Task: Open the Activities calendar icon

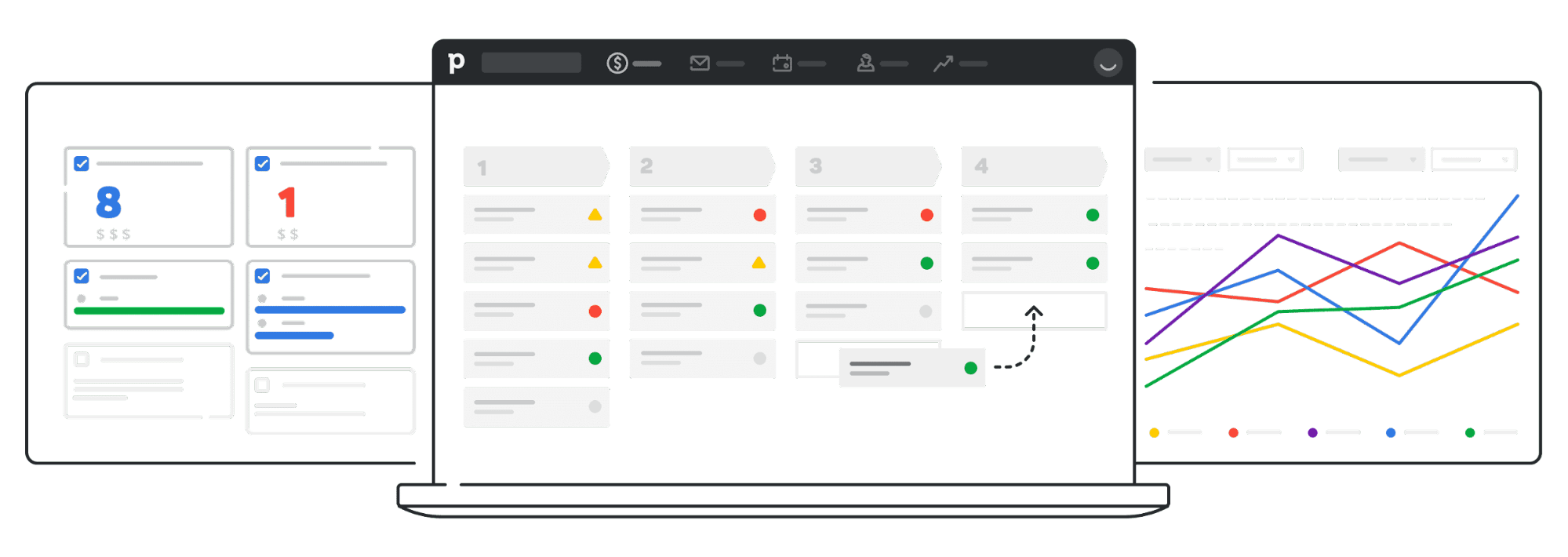Action: pyautogui.click(x=782, y=63)
